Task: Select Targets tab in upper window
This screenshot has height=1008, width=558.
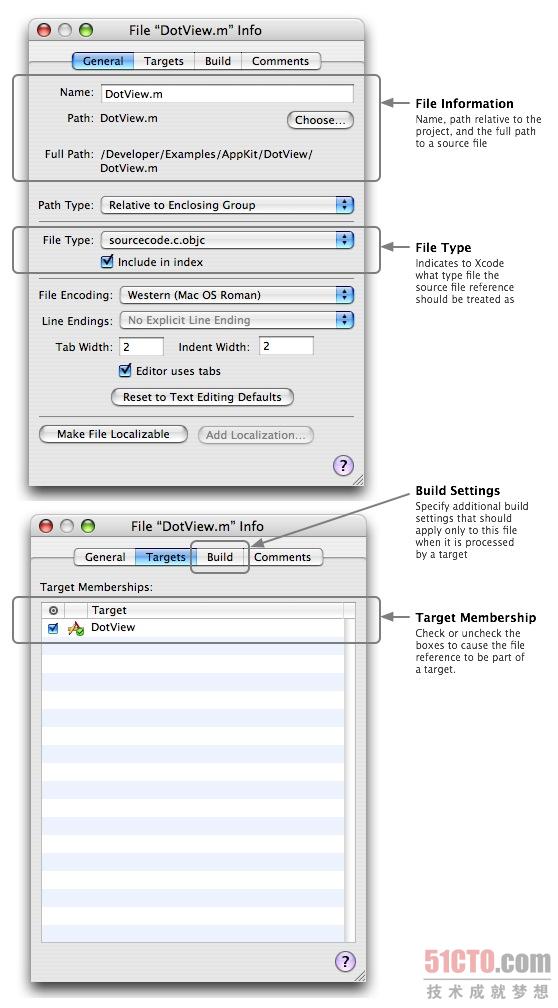Action: (x=164, y=61)
